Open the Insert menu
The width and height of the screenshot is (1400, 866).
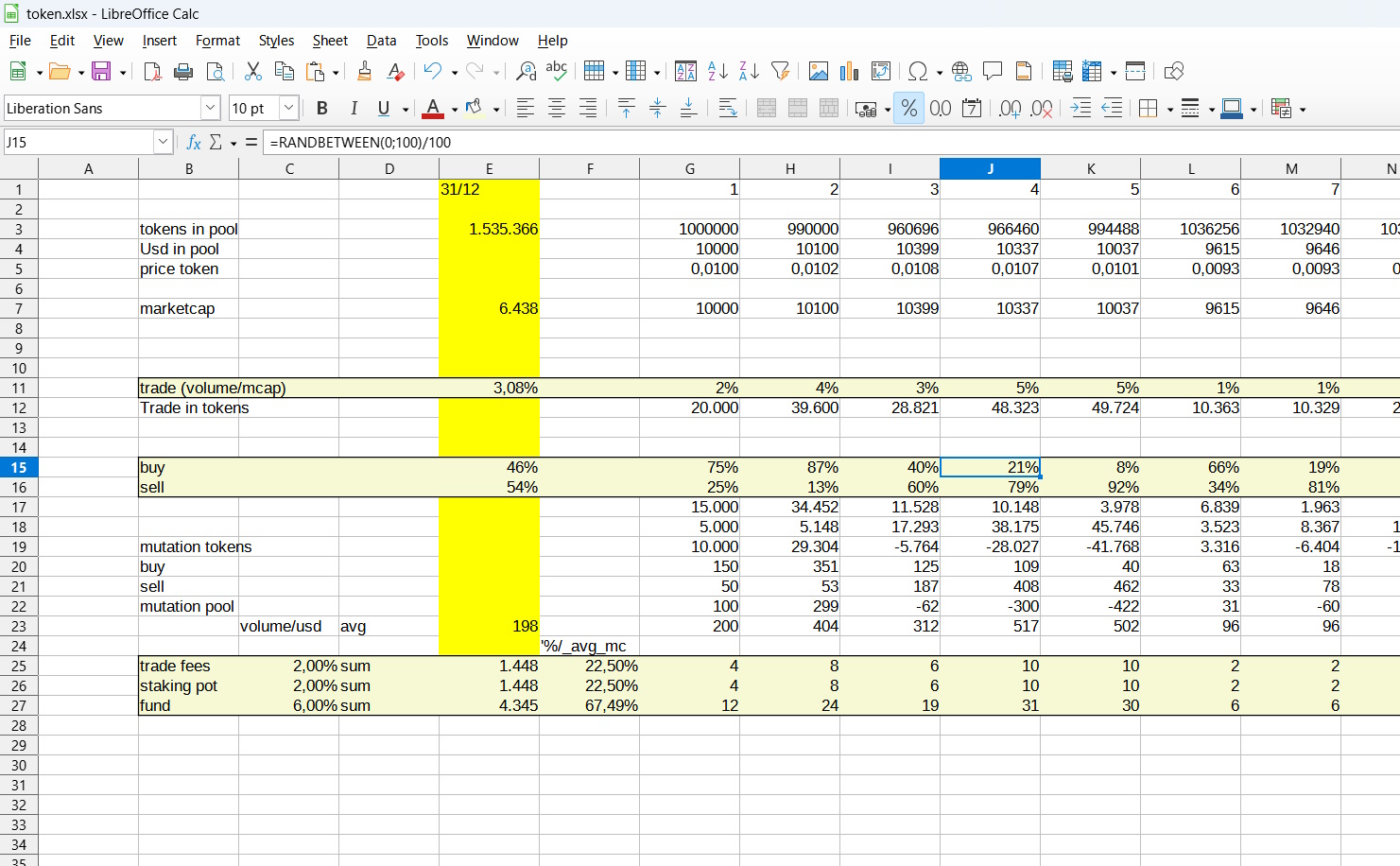pyautogui.click(x=160, y=41)
